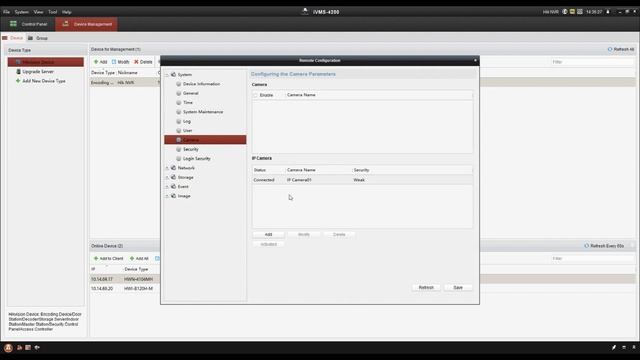
Task: Click Refresh Every 60s
Action: click(x=604, y=246)
